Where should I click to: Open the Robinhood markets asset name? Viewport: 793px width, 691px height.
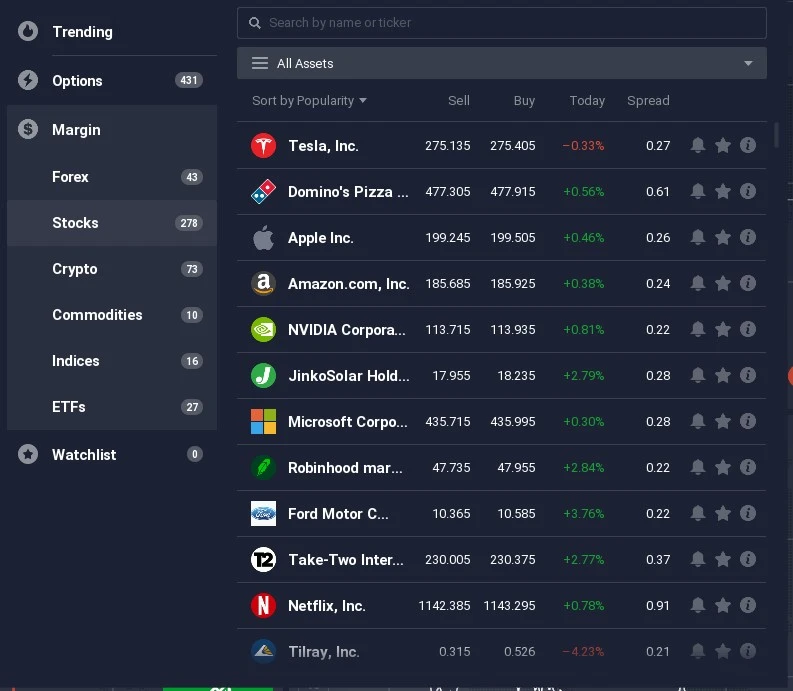345,468
